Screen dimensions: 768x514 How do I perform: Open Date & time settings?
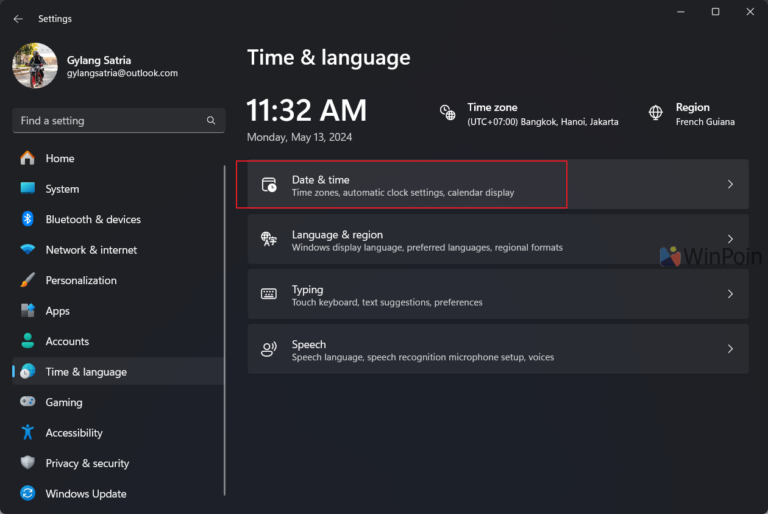click(498, 184)
